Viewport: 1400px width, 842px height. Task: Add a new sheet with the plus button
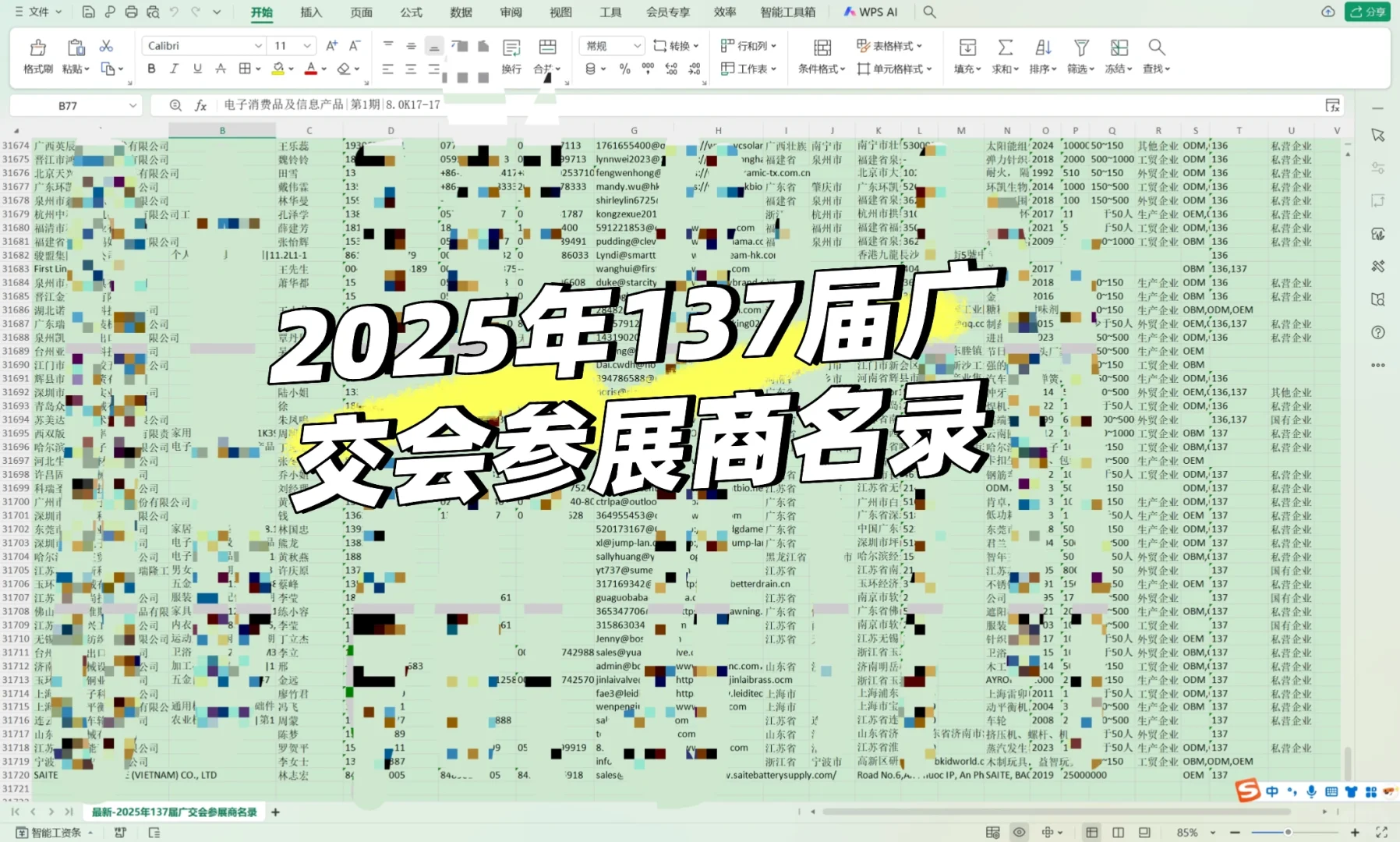(x=275, y=812)
